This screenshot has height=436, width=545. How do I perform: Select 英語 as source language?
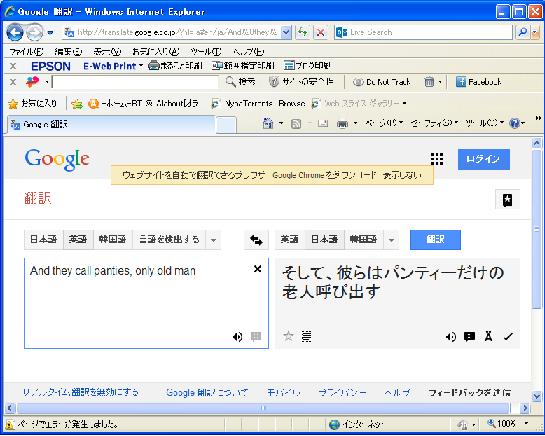tap(78, 240)
